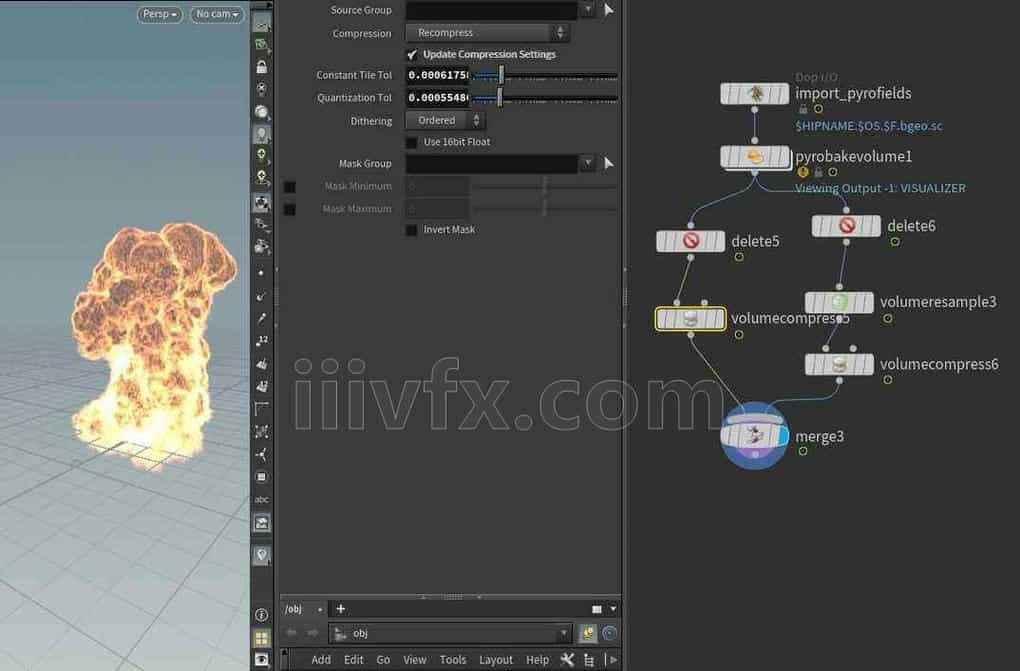Click the forward navigation arrow
The height and width of the screenshot is (671, 1020).
(312, 633)
